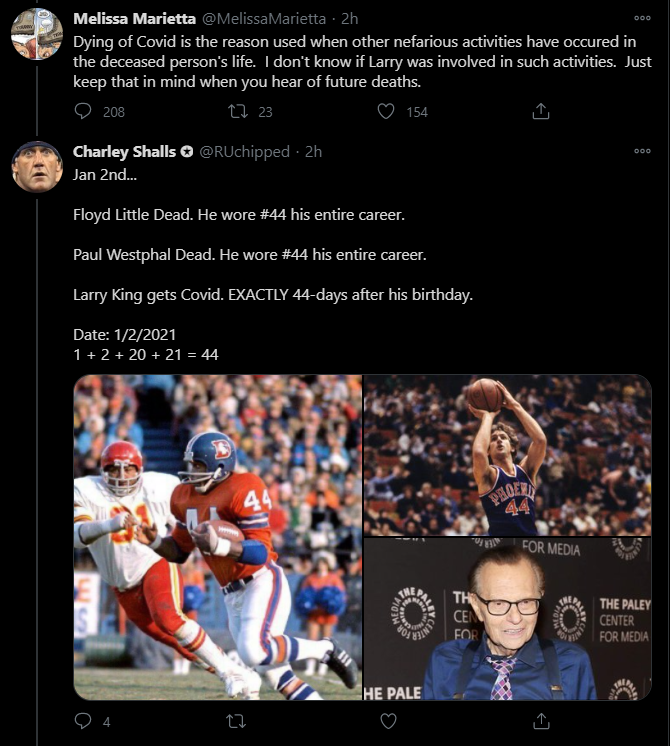Open the Floyd Little football photo

pyautogui.click(x=218, y=537)
